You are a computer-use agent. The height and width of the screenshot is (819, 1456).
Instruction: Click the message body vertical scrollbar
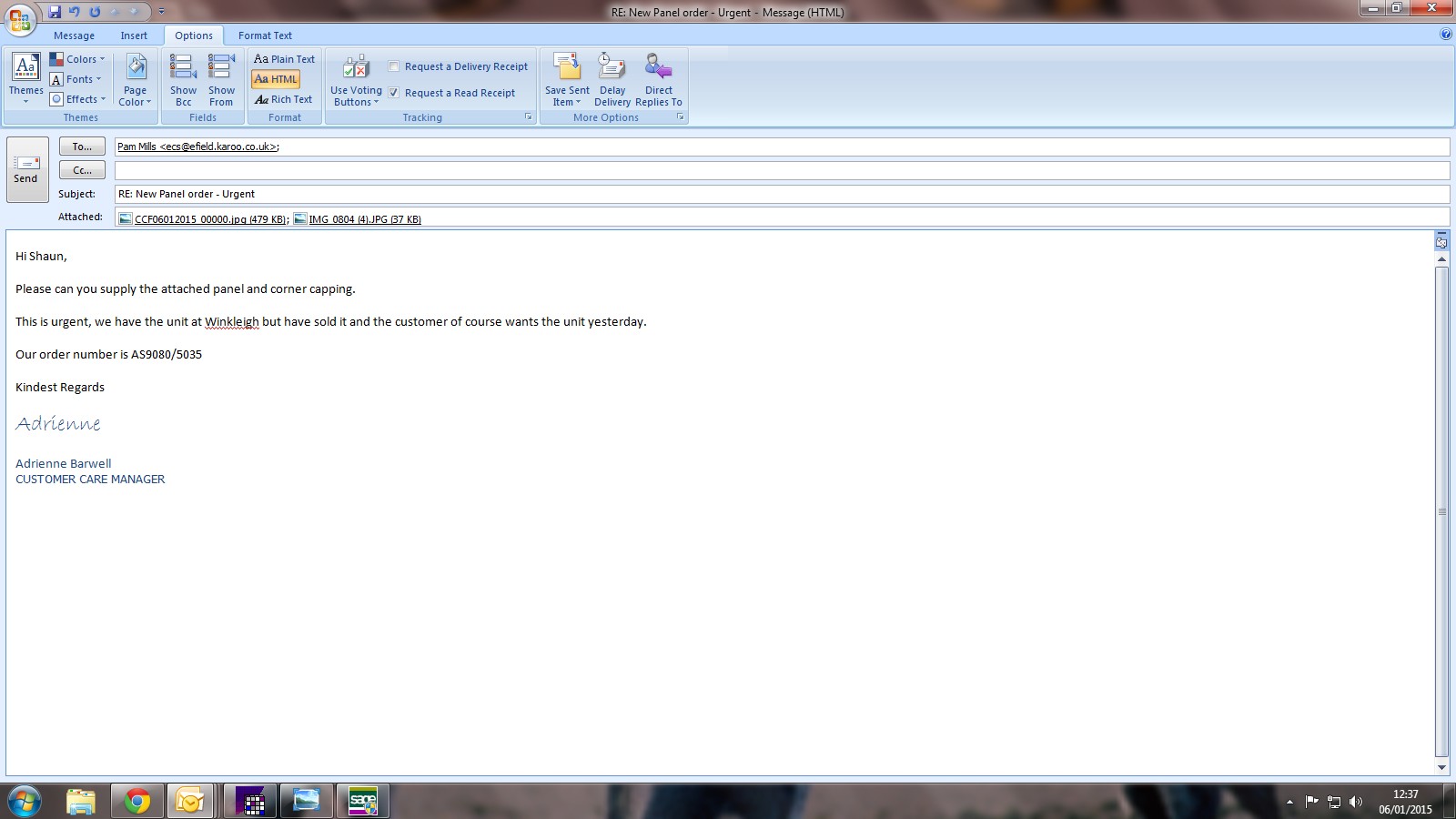pos(1441,512)
